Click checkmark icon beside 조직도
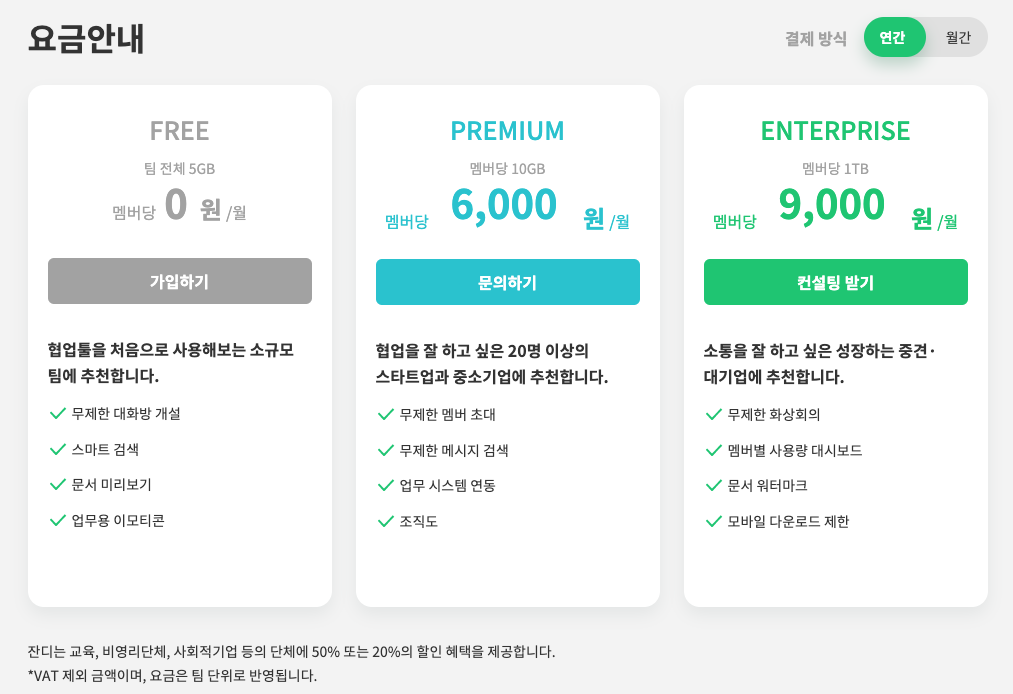 point(386,521)
